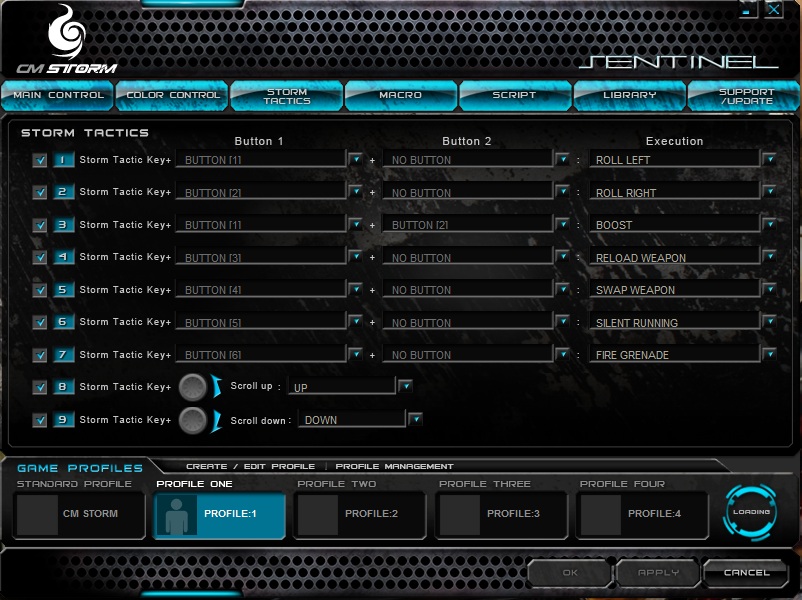The height and width of the screenshot is (600, 802).
Task: Select the CM STORM standard profile
Action: (79, 515)
